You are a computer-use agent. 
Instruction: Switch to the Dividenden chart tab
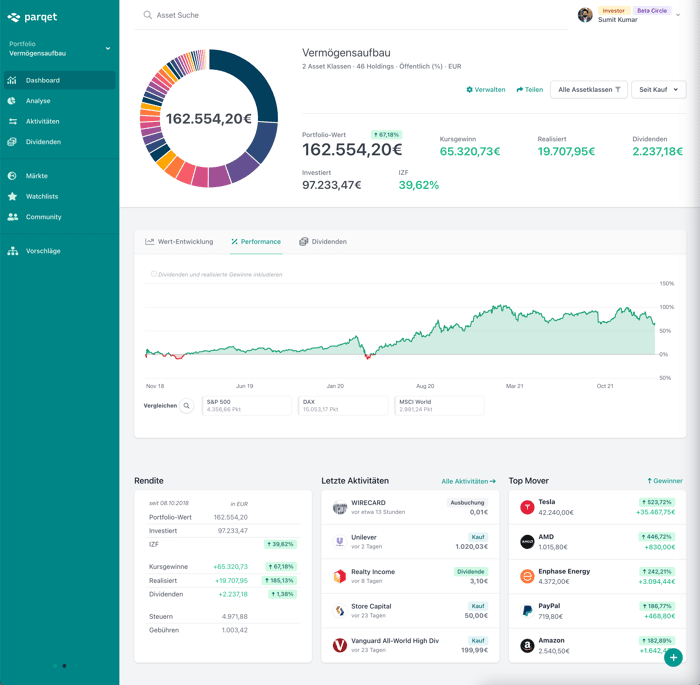[323, 242]
